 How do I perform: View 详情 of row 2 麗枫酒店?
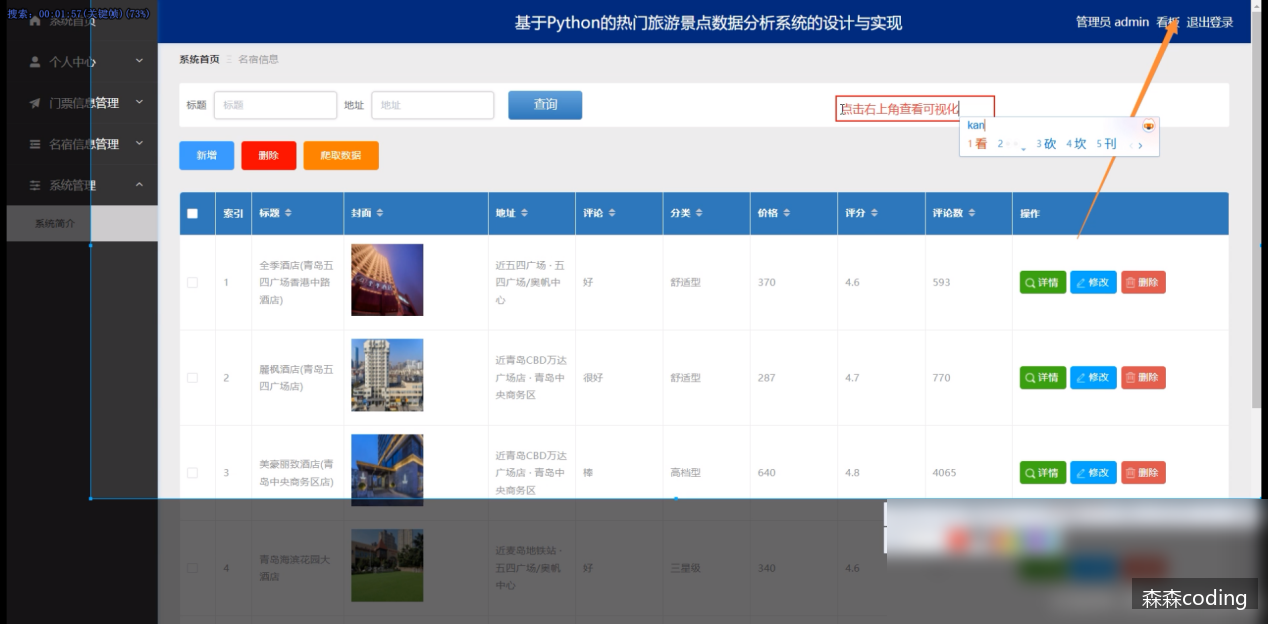(x=1043, y=378)
